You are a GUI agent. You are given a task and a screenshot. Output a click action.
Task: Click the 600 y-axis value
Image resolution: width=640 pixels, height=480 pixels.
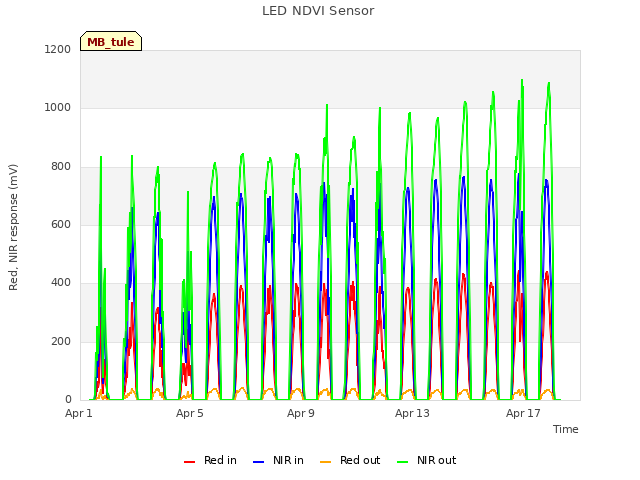[61, 224]
